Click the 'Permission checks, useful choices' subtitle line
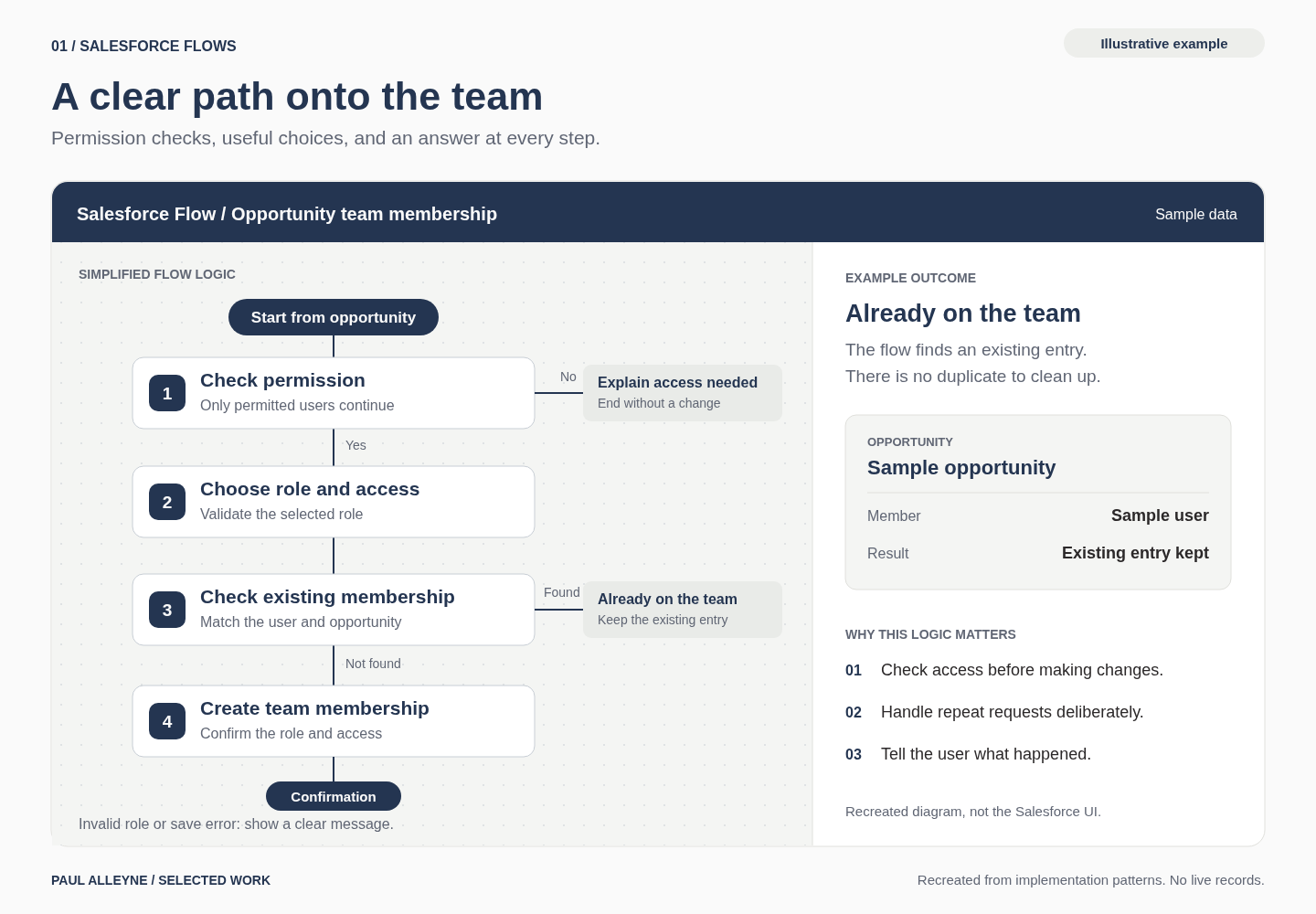 325,138
